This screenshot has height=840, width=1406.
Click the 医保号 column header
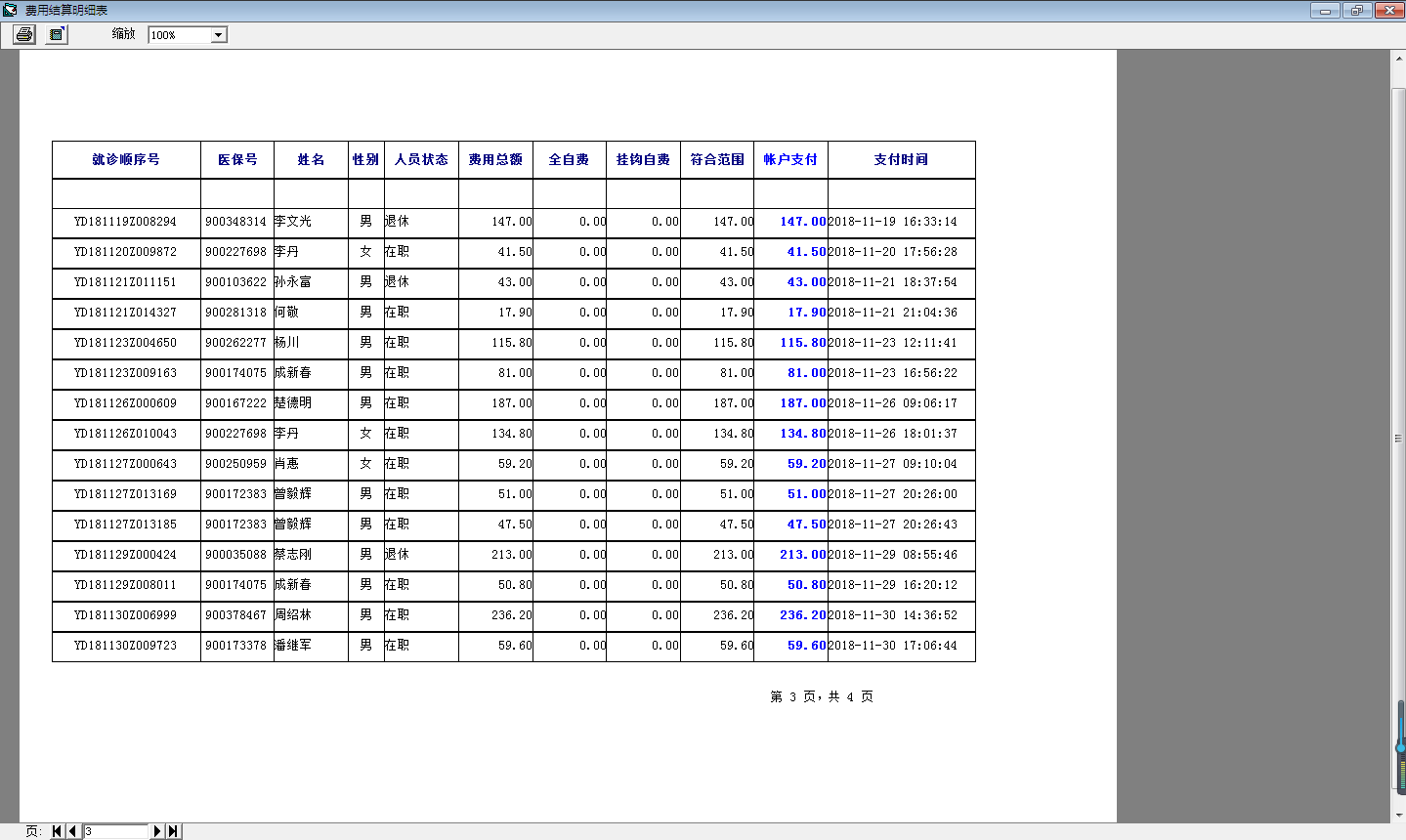[237, 159]
